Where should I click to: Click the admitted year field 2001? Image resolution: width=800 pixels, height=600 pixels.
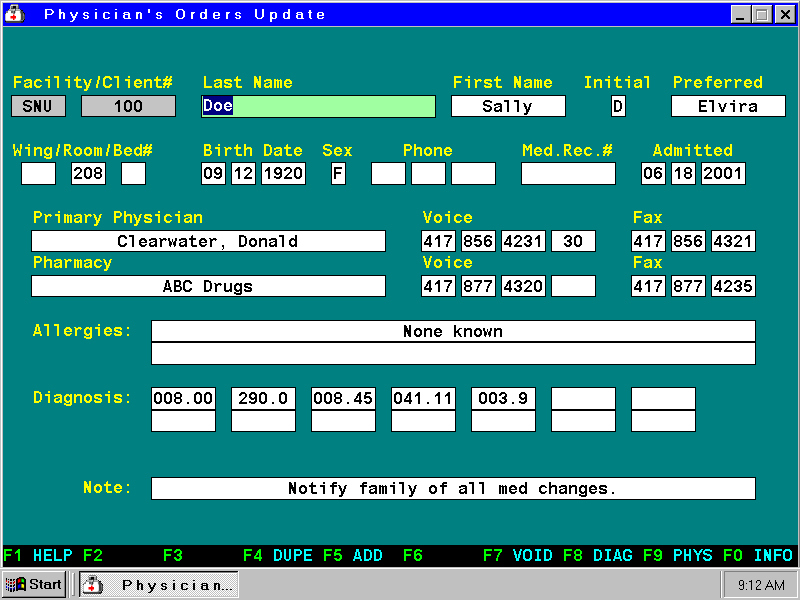[x=723, y=173]
